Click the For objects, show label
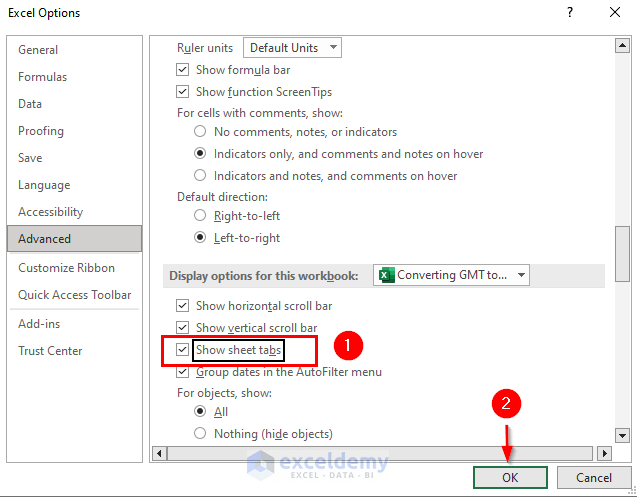 tap(224, 393)
